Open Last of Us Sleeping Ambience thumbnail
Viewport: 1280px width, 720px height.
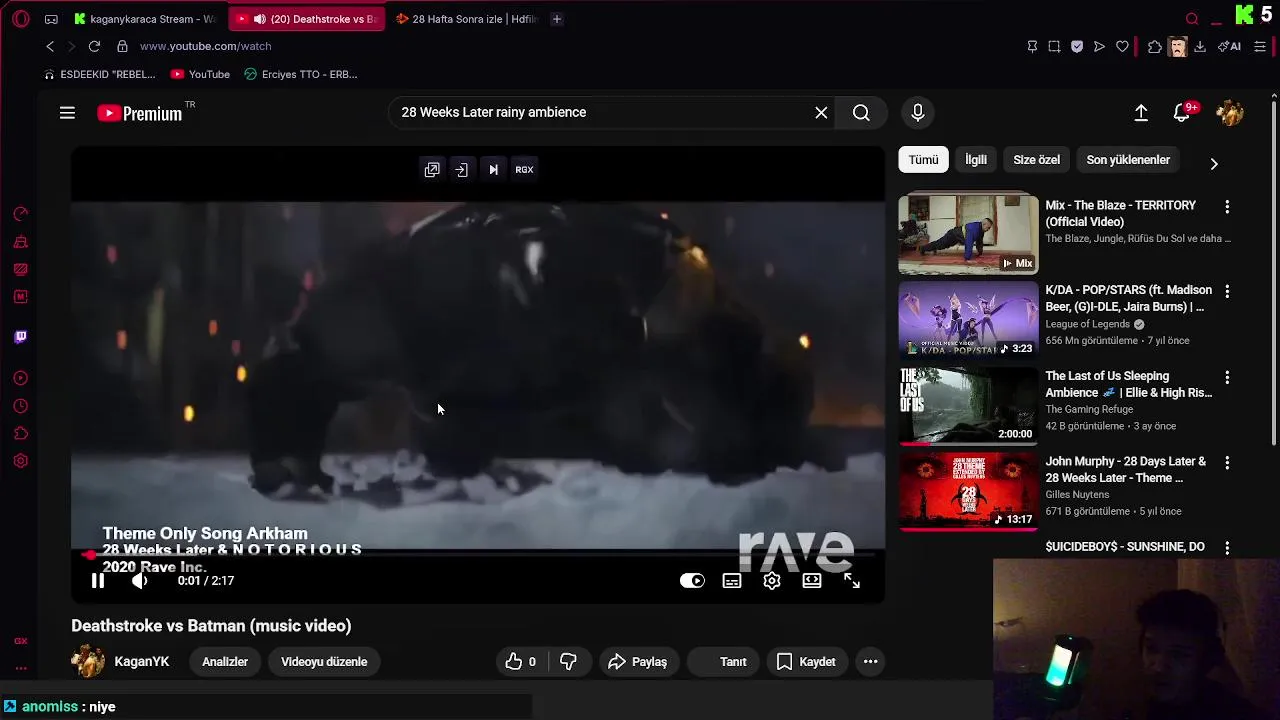pos(968,405)
